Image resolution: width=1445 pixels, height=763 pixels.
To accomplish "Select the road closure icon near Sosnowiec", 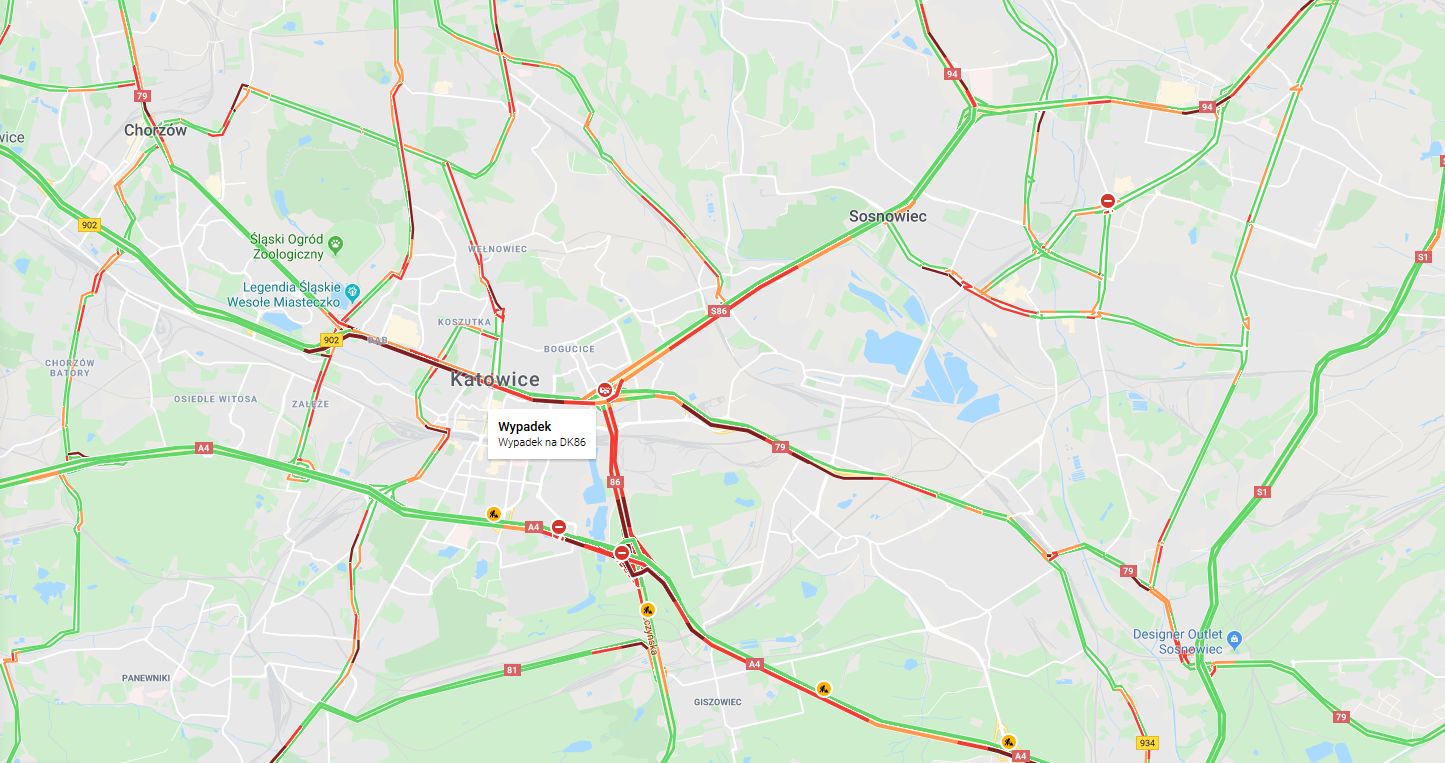I will pyautogui.click(x=1108, y=201).
